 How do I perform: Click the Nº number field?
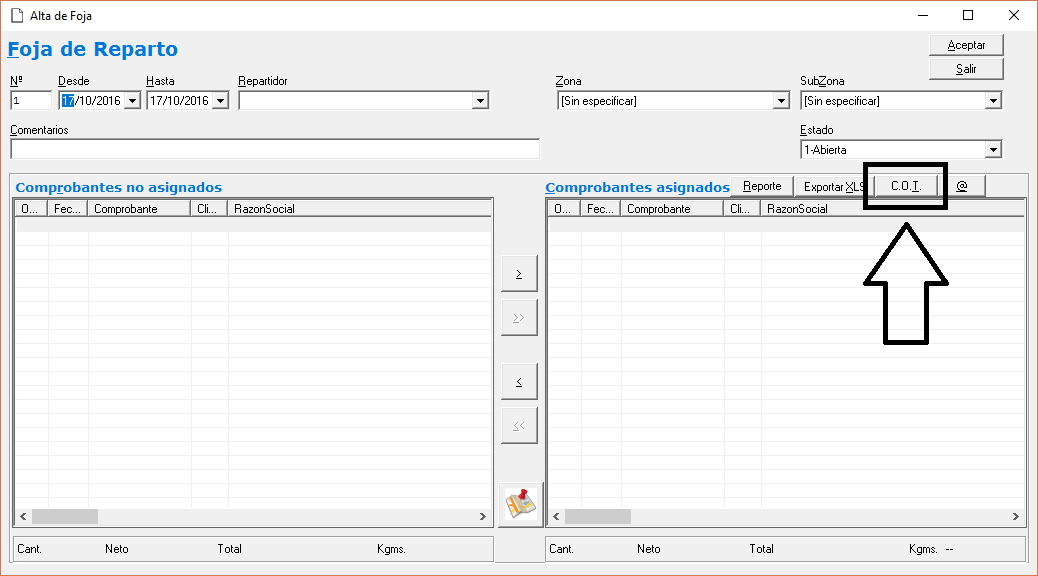pos(30,101)
